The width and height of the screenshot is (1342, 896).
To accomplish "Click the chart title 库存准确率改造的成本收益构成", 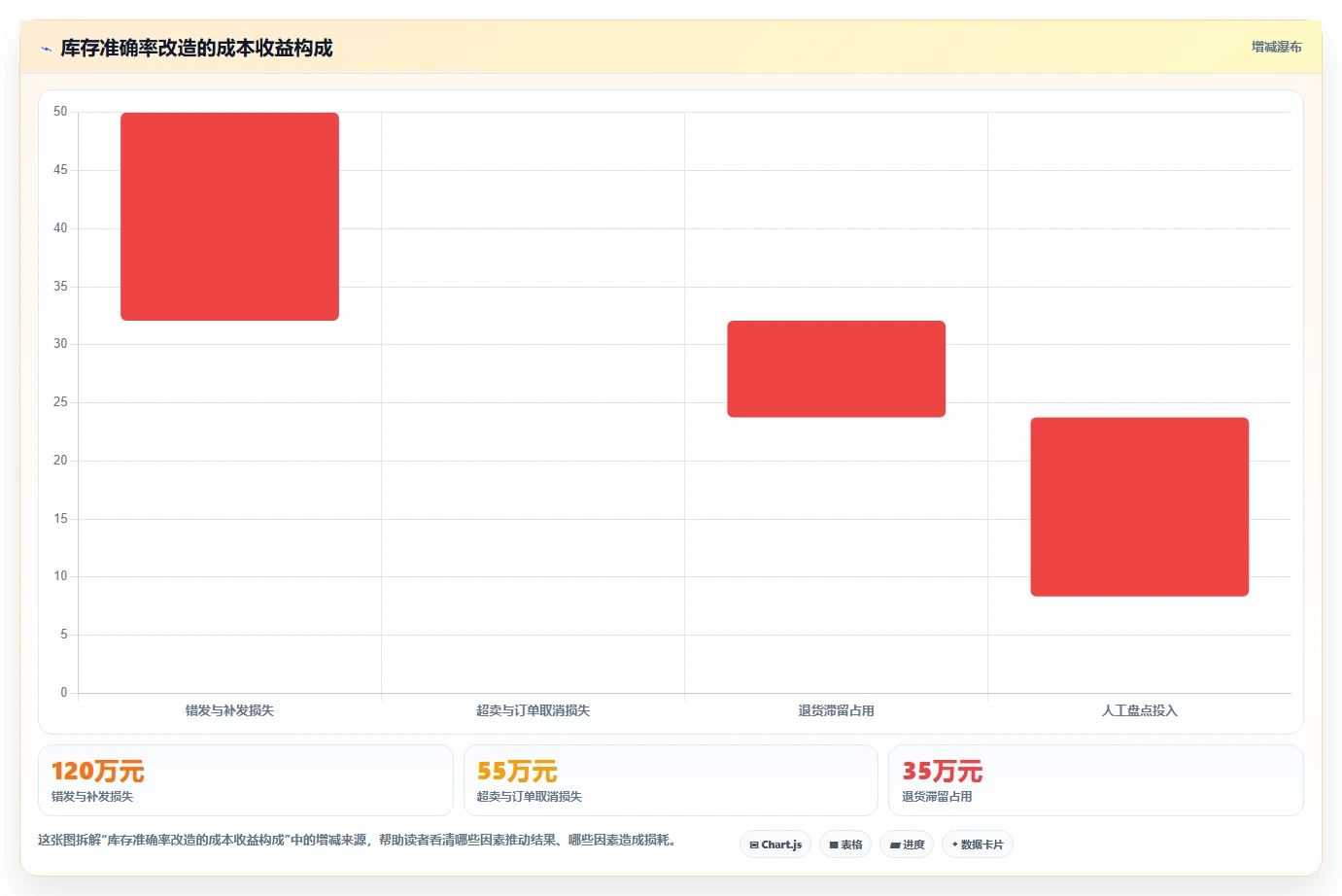I will coord(196,48).
